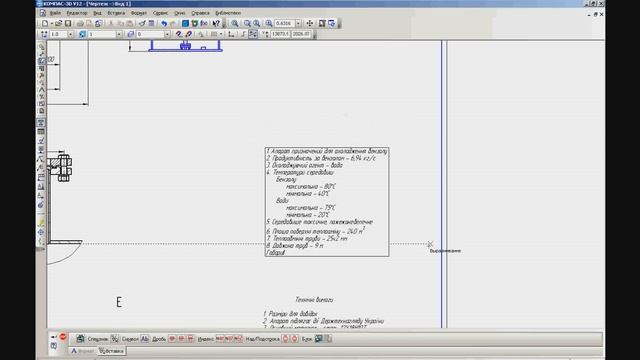Click the context help arrow-question icon
This screenshot has width=640, height=360.
pyautogui.click(x=216, y=24)
